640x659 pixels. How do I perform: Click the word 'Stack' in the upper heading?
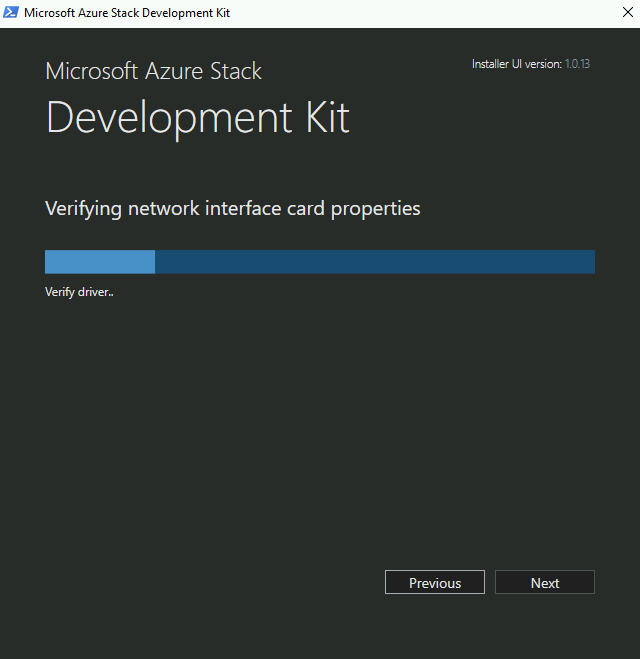pyautogui.click(x=236, y=71)
